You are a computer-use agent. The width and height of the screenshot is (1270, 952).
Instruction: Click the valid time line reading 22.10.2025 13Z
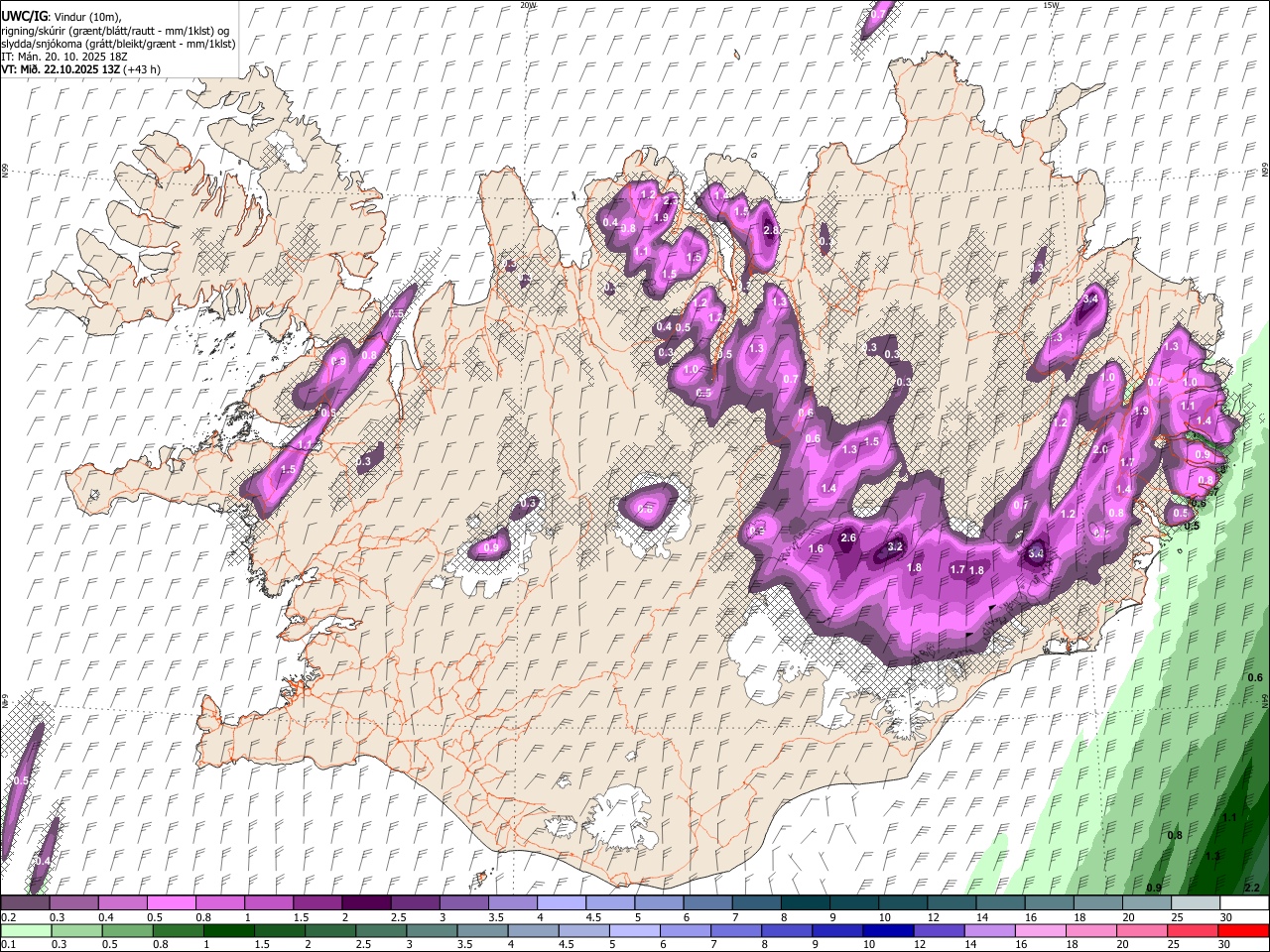point(80,69)
